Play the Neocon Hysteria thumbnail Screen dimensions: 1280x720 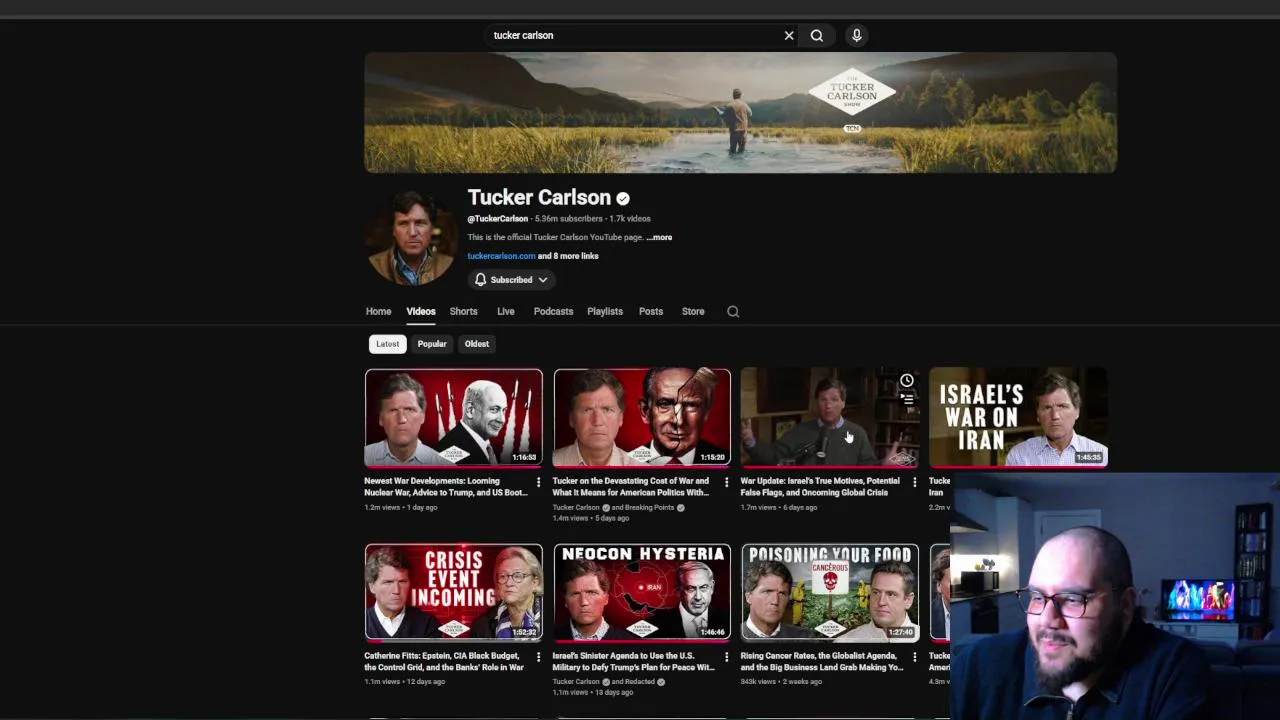tap(642, 592)
